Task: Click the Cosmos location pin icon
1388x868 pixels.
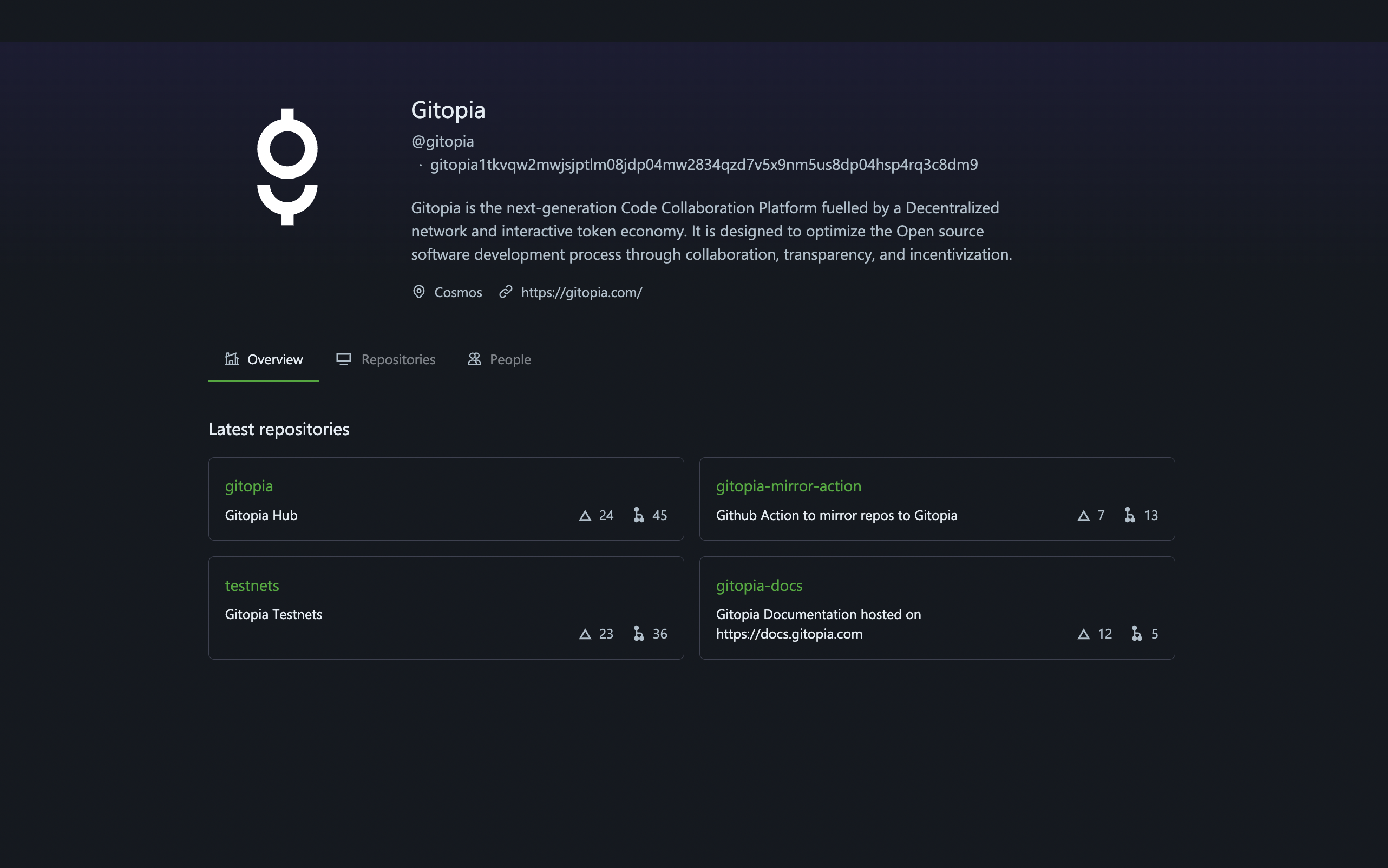Action: pos(419,292)
